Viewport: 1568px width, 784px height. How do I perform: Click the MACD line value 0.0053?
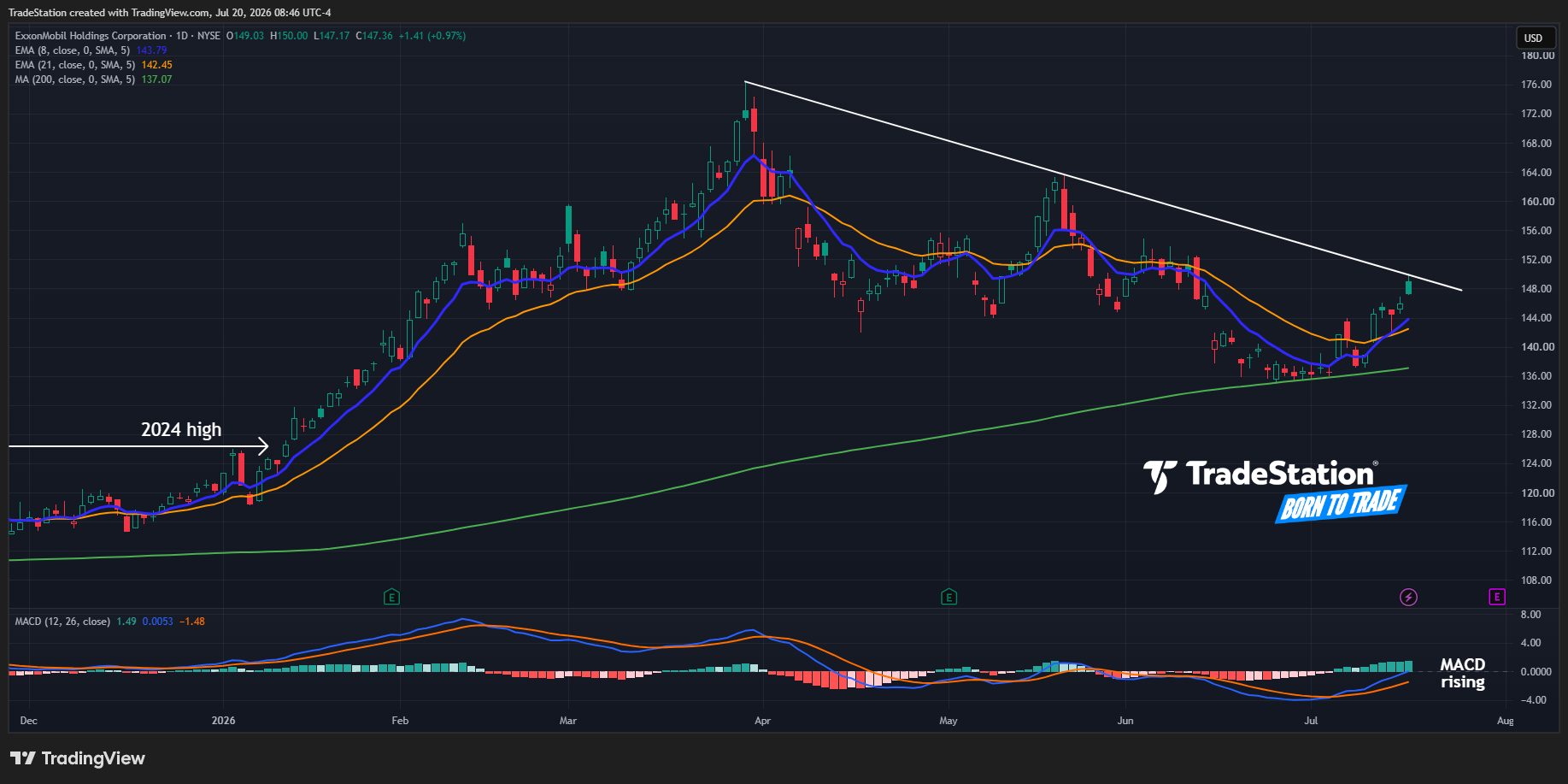158,622
